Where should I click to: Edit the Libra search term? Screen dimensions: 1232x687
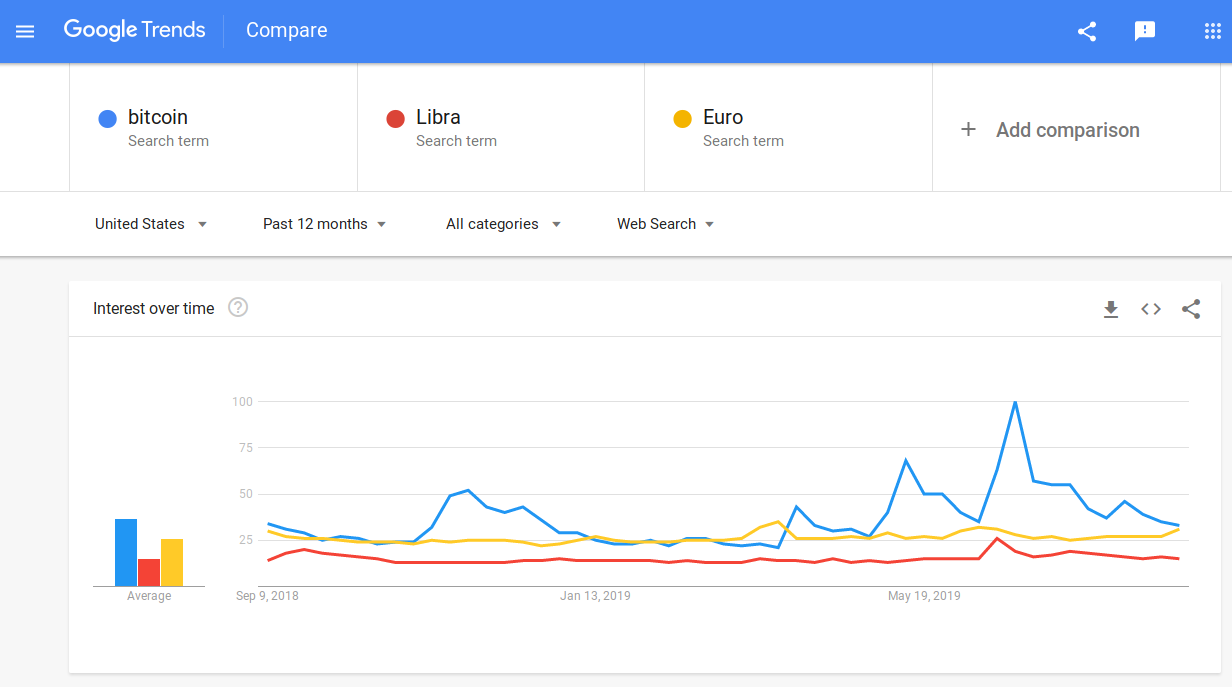tap(438, 118)
